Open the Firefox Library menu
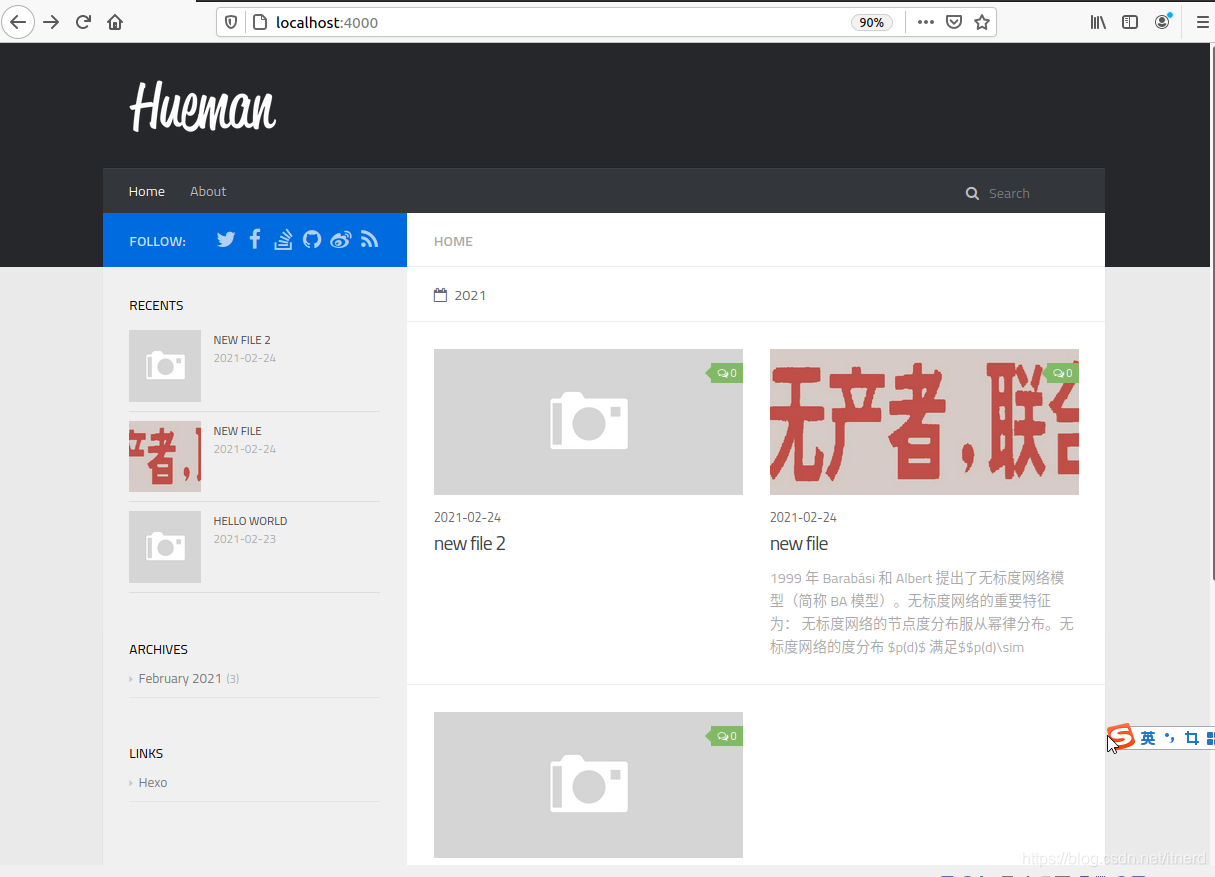Viewport: 1215px width, 877px height. (1097, 21)
